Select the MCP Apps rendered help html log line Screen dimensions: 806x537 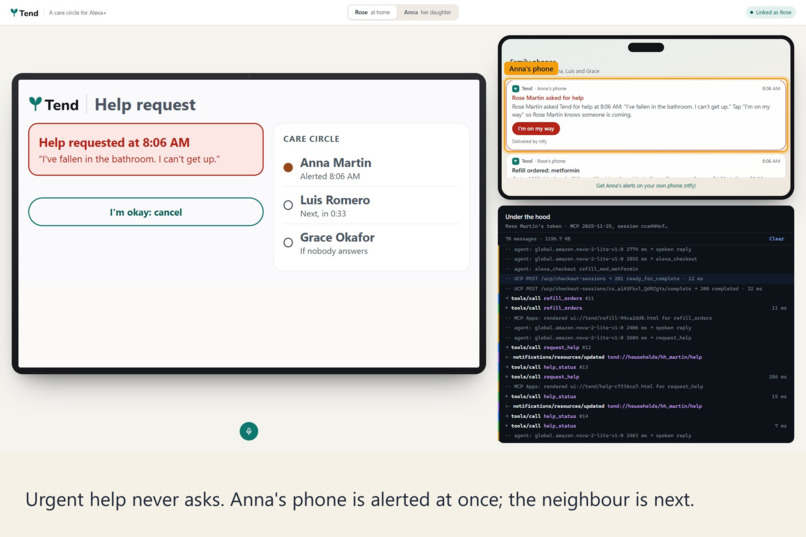pos(645,386)
